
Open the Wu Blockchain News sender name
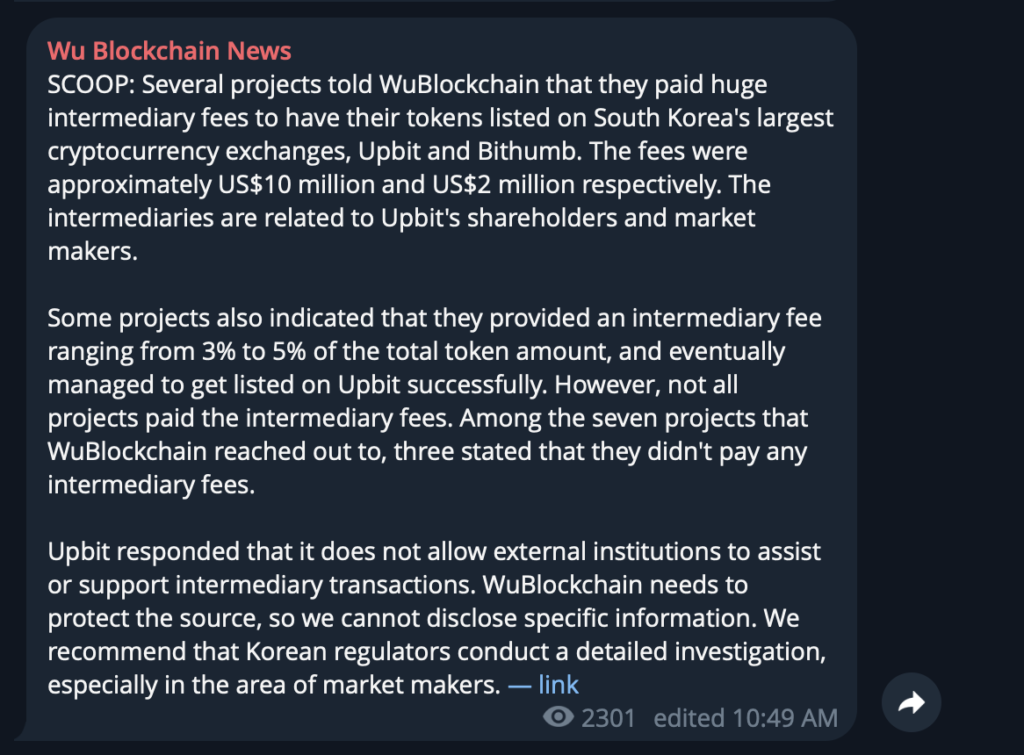point(169,51)
